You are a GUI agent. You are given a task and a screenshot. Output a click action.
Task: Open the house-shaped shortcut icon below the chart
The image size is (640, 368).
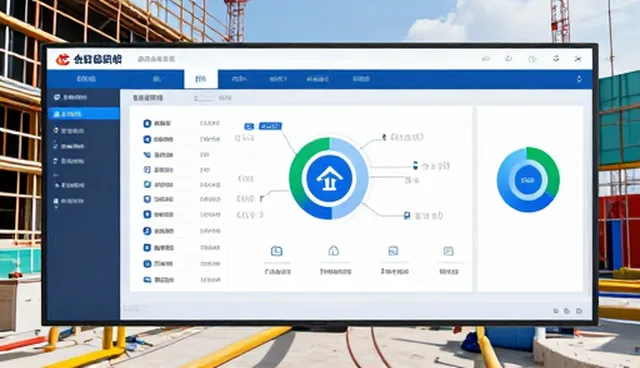pos(334,251)
